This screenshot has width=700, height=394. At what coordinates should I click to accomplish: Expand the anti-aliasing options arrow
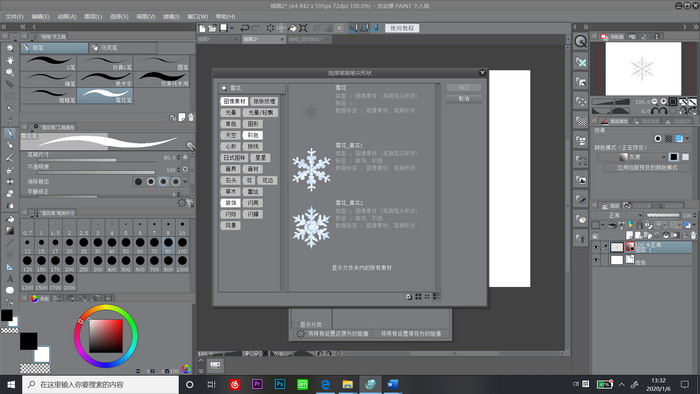tap(185, 182)
